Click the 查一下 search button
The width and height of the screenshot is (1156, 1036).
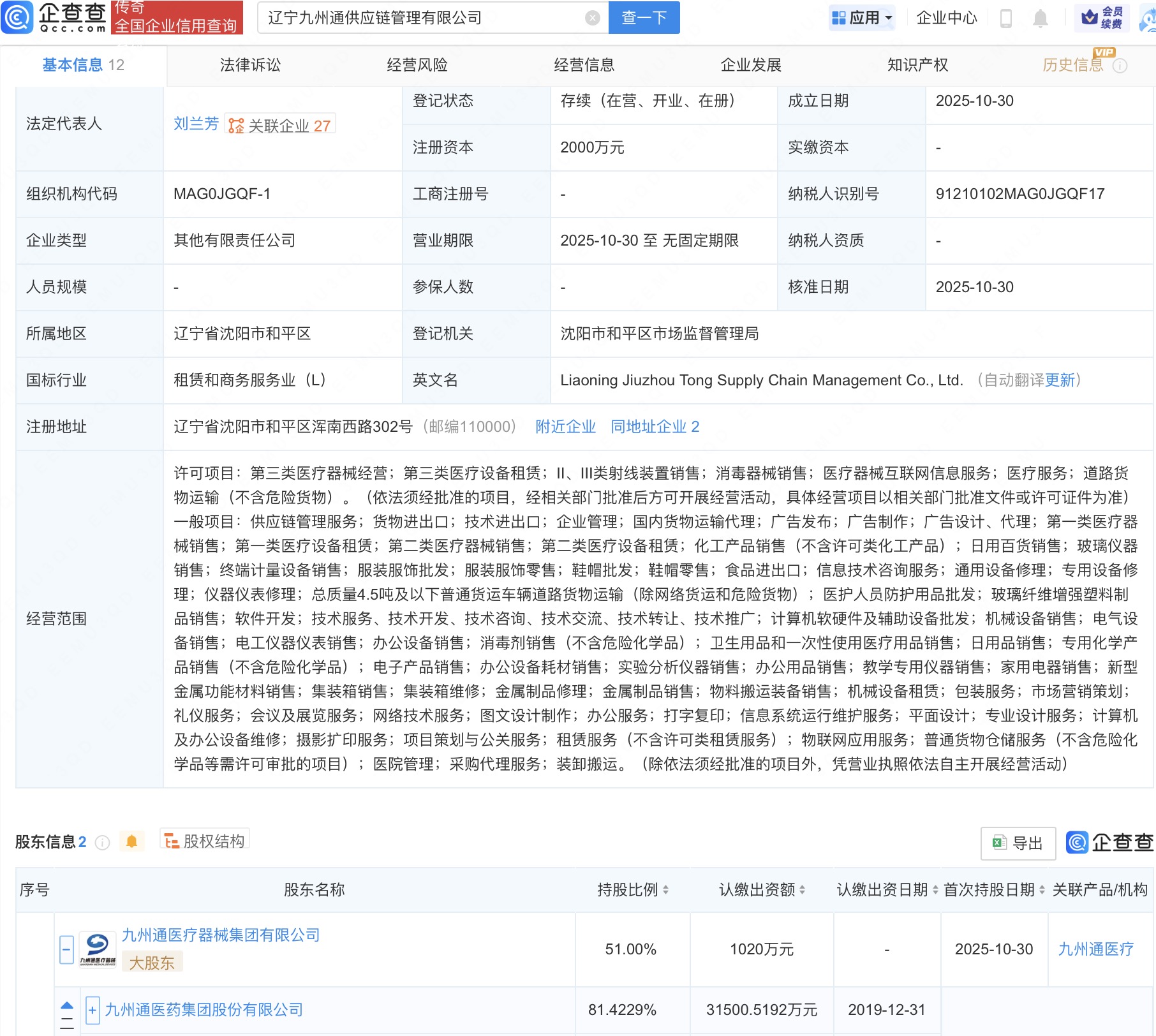[644, 18]
